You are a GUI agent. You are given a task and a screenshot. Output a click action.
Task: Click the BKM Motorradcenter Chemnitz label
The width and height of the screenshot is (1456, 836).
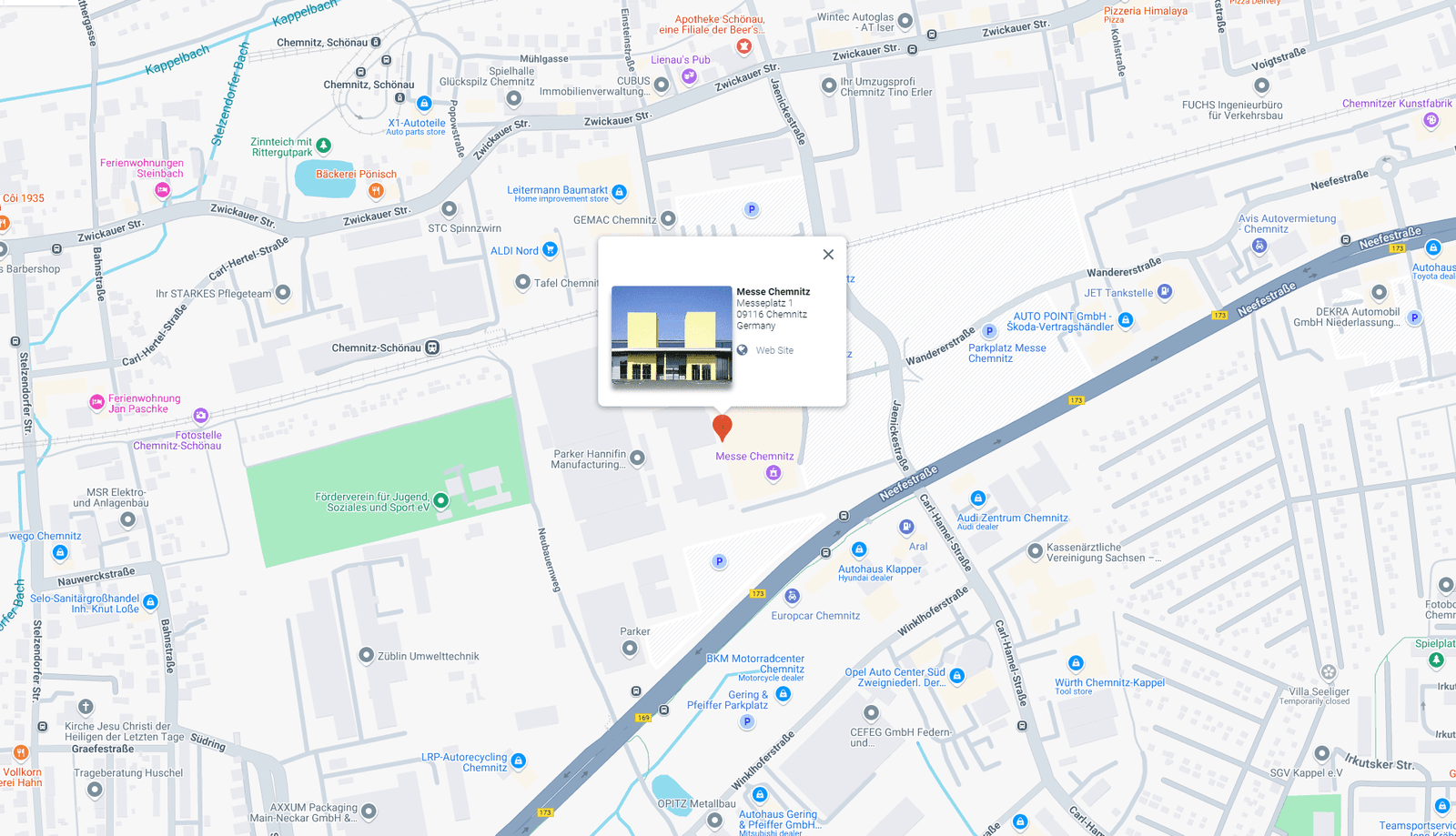tap(755, 668)
